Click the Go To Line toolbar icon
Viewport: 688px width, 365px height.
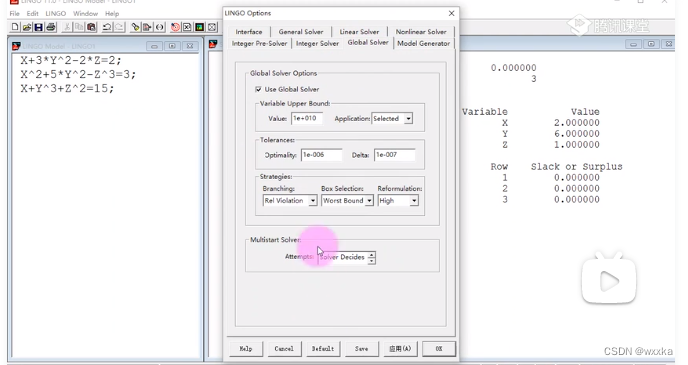pos(147,27)
